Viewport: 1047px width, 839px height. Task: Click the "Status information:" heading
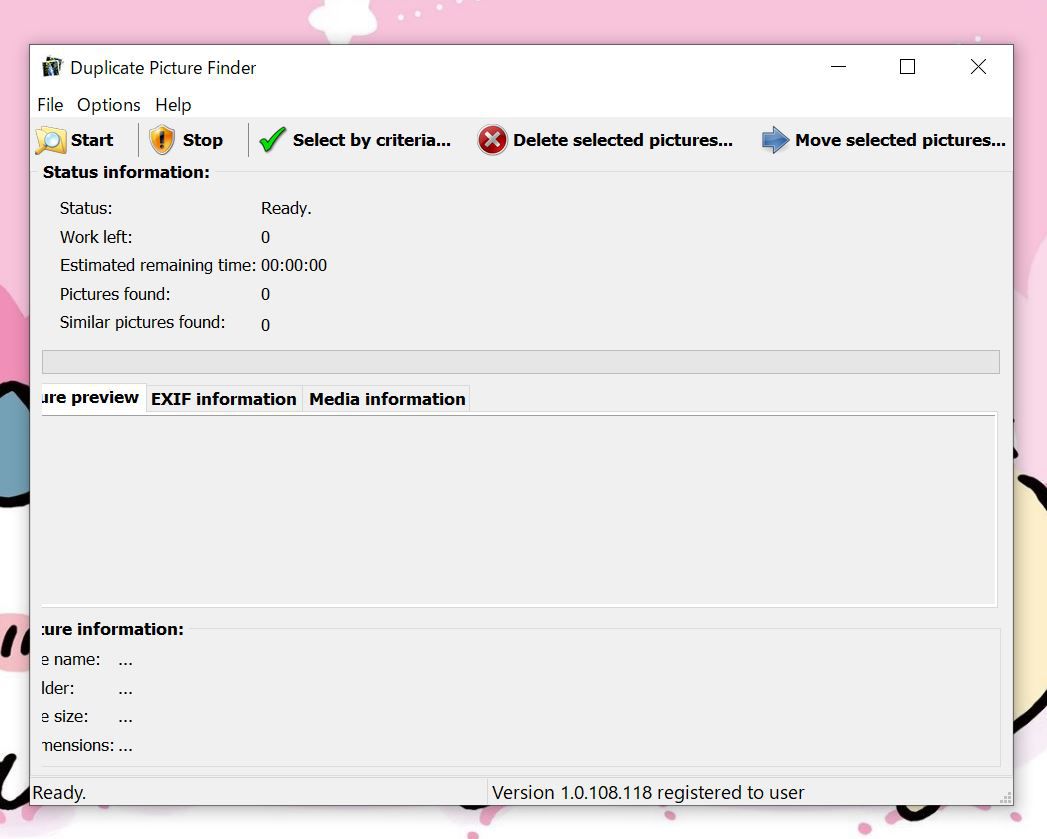126,172
